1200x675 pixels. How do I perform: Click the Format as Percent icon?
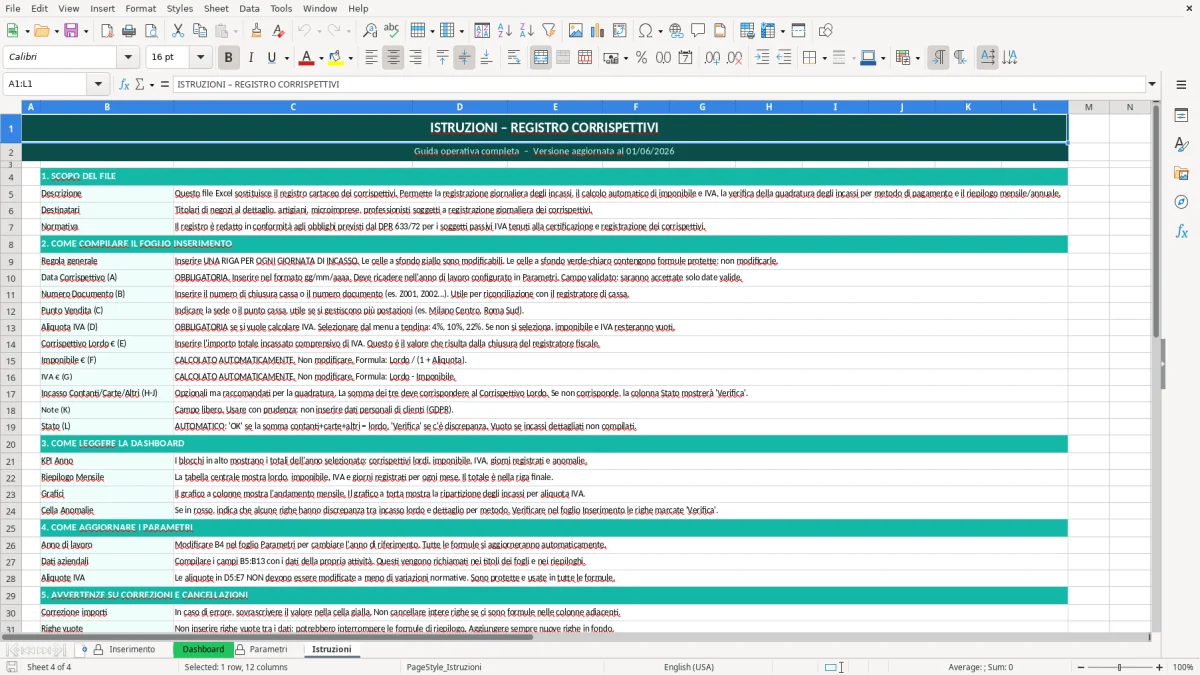[641, 58]
